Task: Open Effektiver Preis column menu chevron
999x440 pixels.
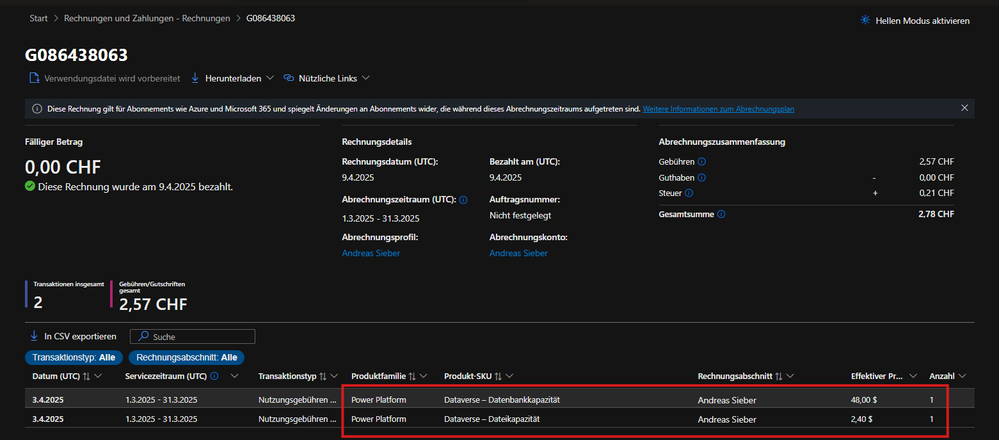Action: [x=913, y=376]
